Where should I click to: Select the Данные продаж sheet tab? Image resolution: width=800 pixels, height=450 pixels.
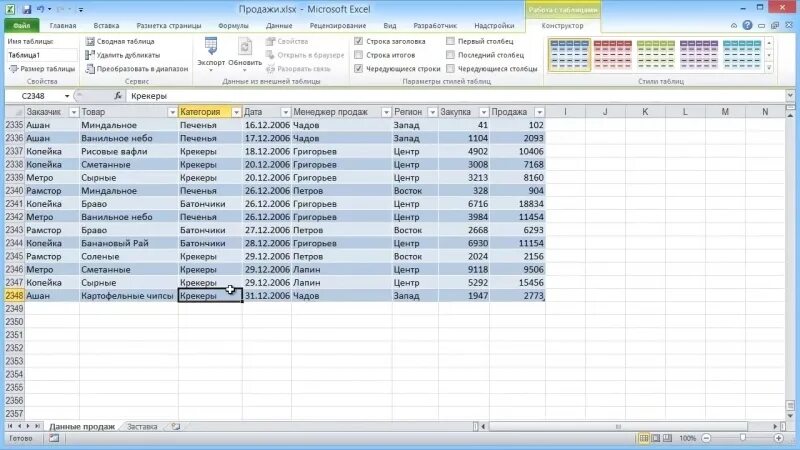pyautogui.click(x=82, y=427)
